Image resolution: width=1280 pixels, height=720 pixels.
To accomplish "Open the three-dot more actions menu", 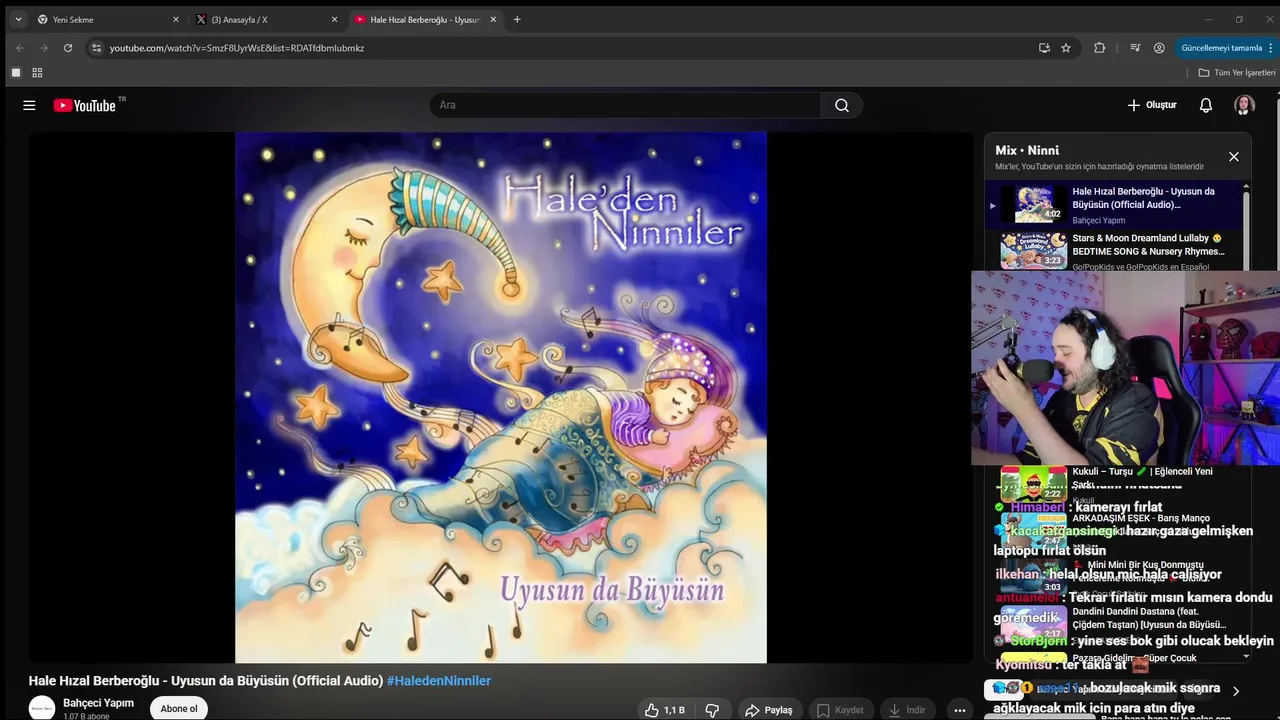I will tap(960, 710).
